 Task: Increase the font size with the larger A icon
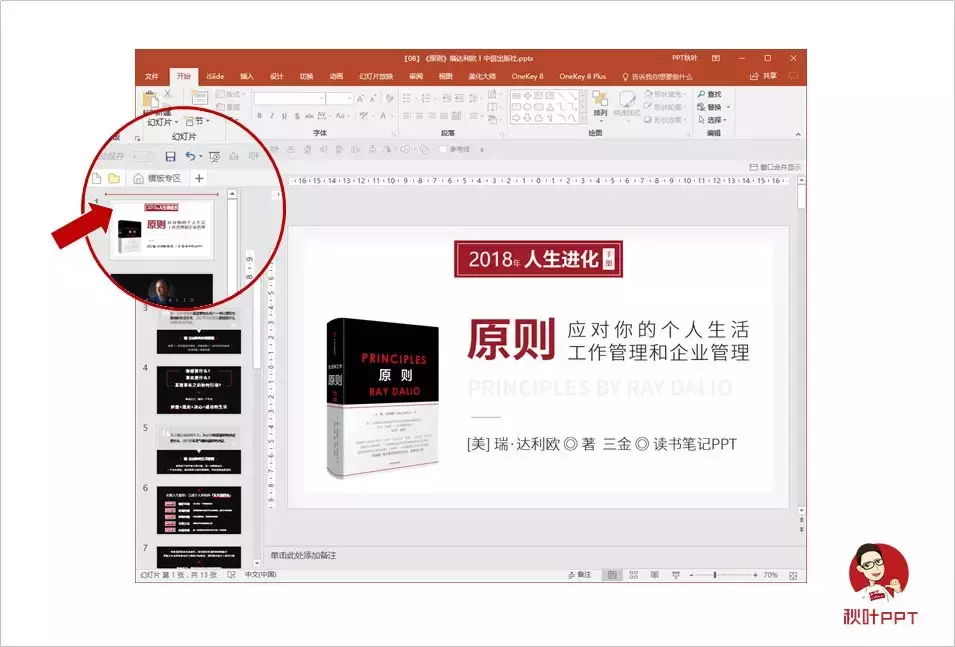(x=361, y=99)
